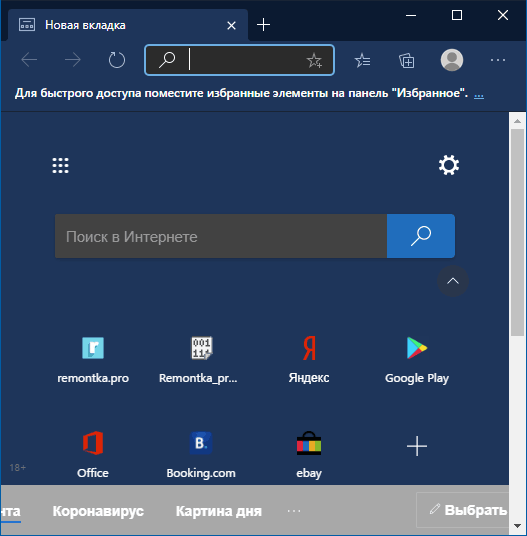Switch to the Картина дня feed tab

tap(219, 511)
